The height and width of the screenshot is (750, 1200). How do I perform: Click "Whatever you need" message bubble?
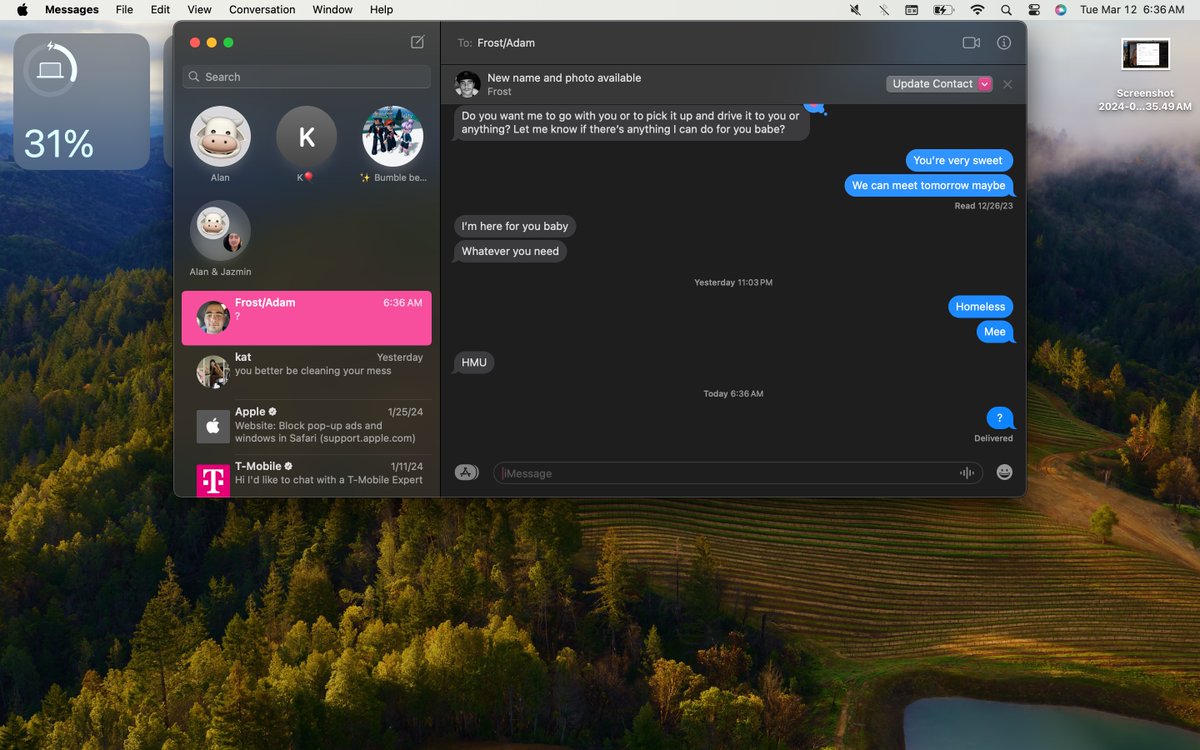510,251
